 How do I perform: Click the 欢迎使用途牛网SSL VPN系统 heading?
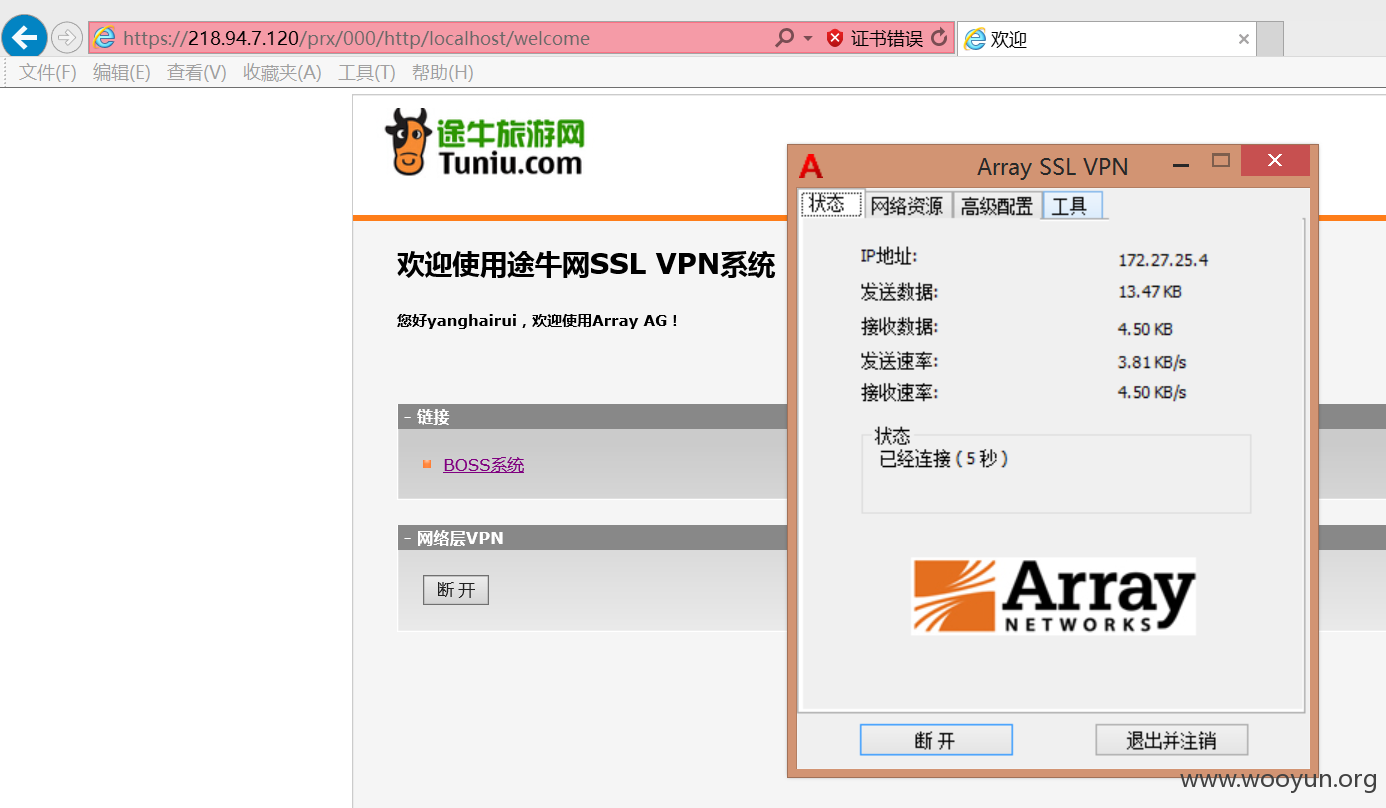[586, 265]
